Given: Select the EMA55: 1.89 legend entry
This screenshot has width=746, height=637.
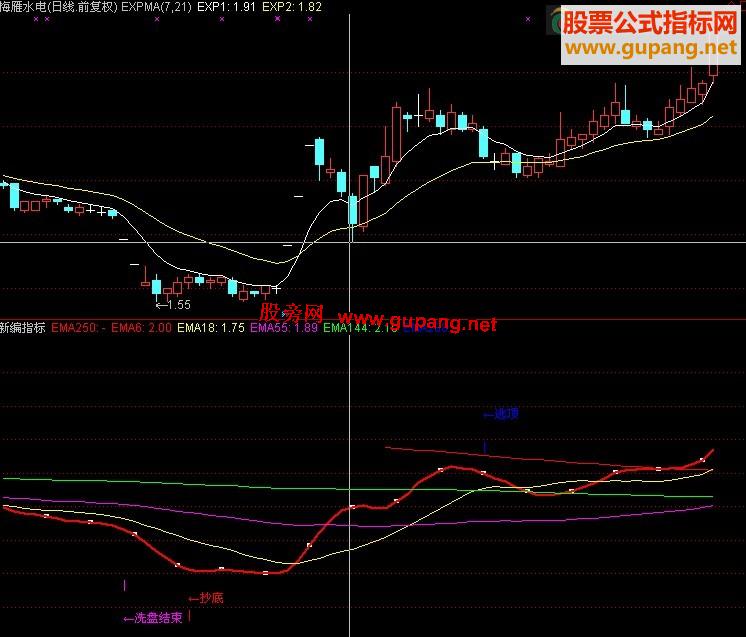Looking at the screenshot, I should point(284,327).
